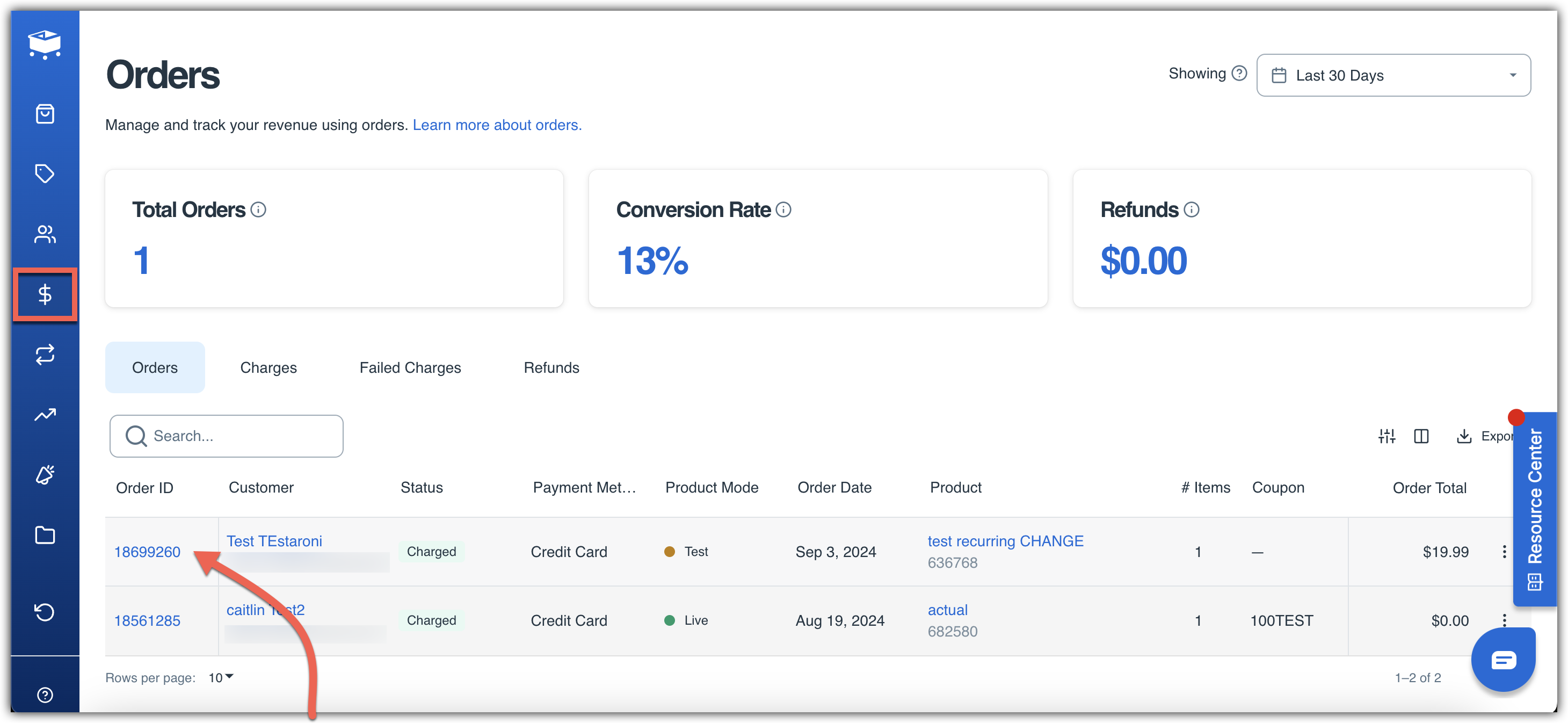Open the recurring arrows sidebar icon

45,355
